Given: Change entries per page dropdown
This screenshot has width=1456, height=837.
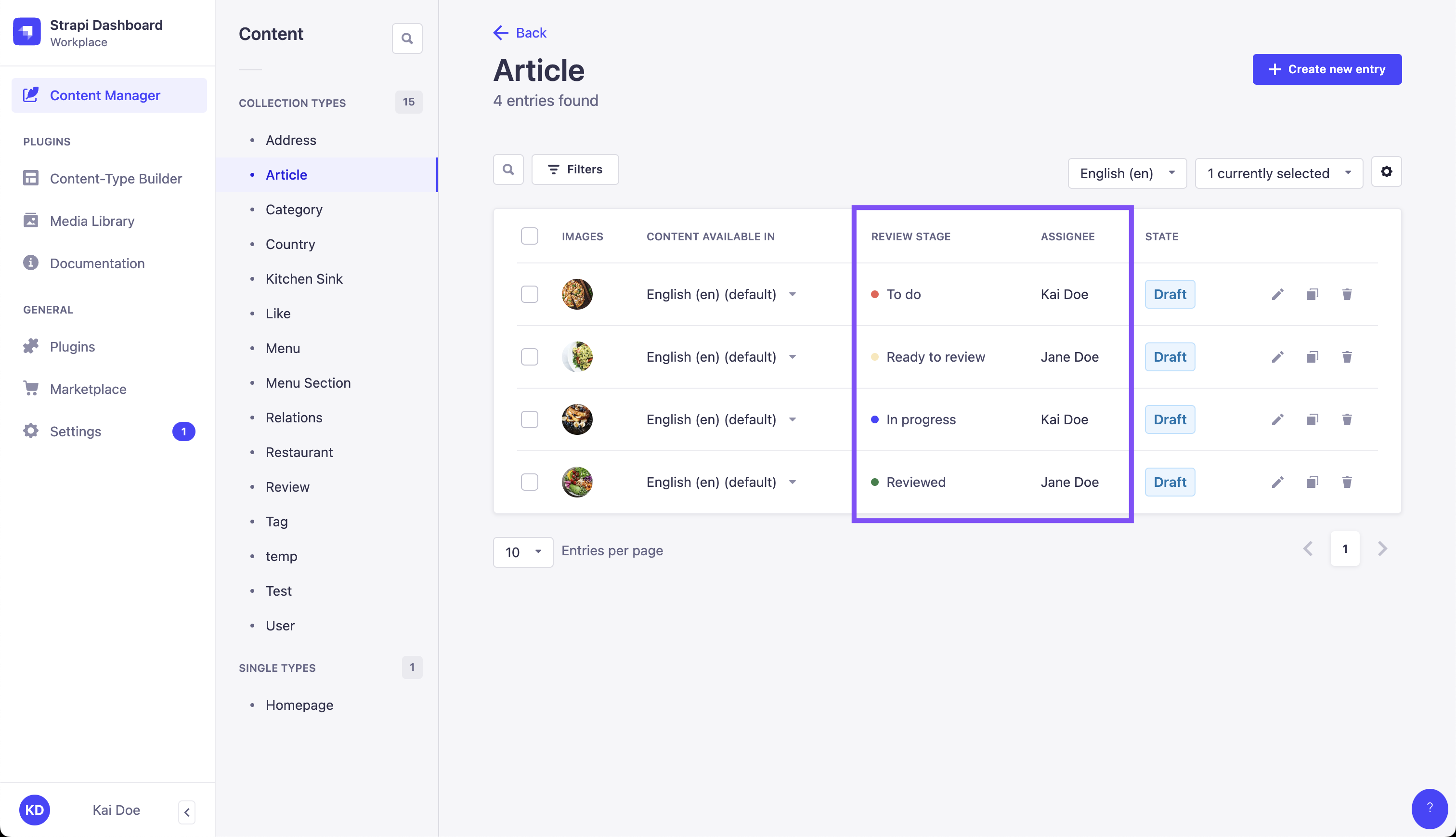Looking at the screenshot, I should click(x=522, y=552).
